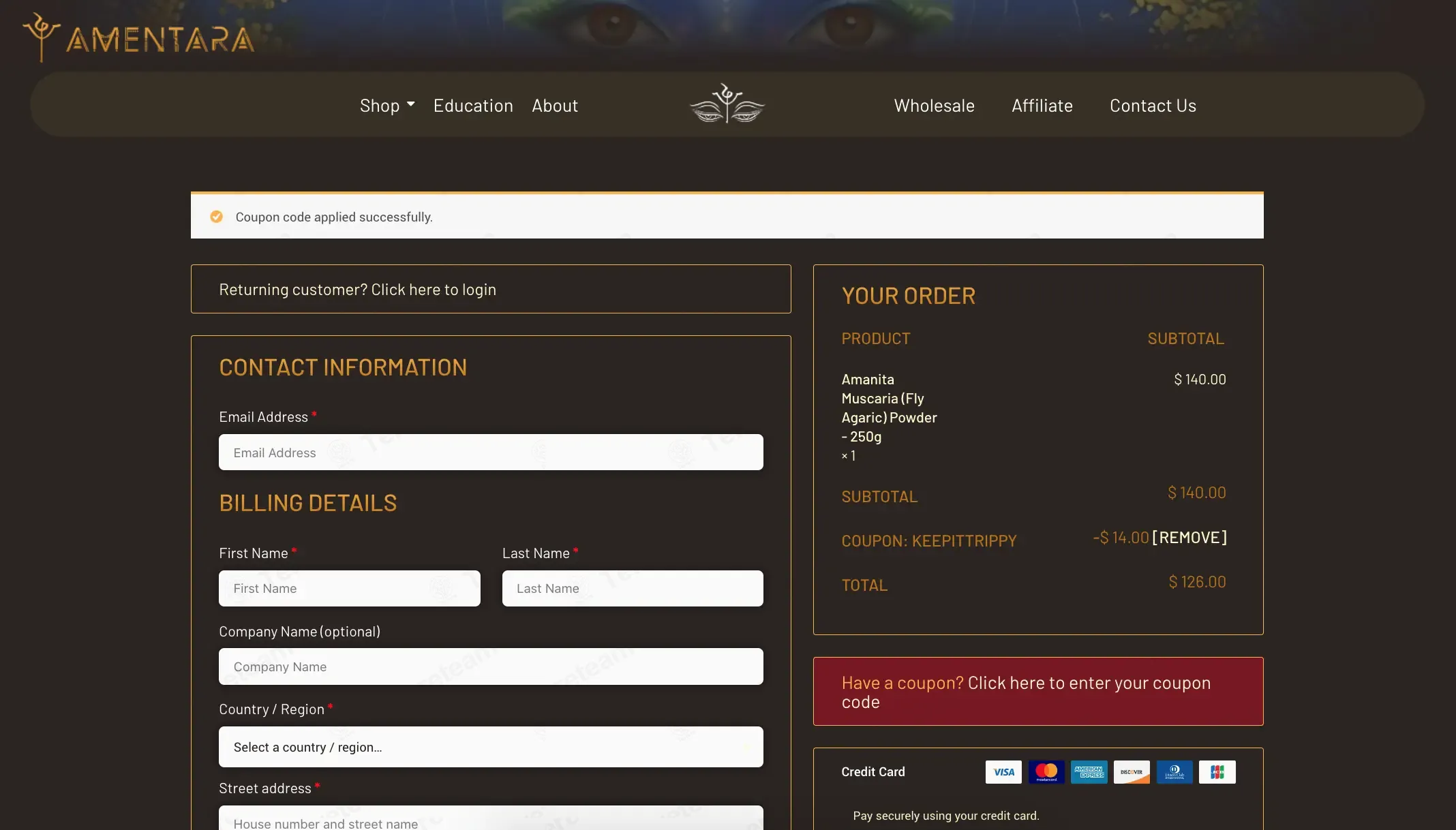The image size is (1456, 830).
Task: Focus the Email Address field
Action: (x=491, y=452)
